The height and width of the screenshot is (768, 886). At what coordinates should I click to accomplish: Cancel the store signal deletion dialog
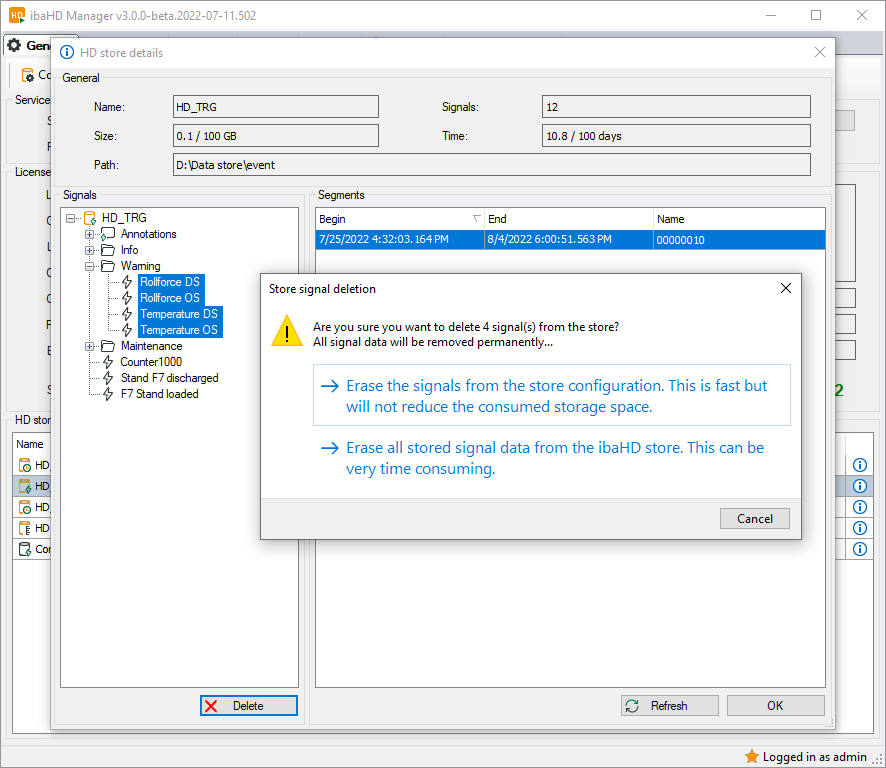click(754, 518)
